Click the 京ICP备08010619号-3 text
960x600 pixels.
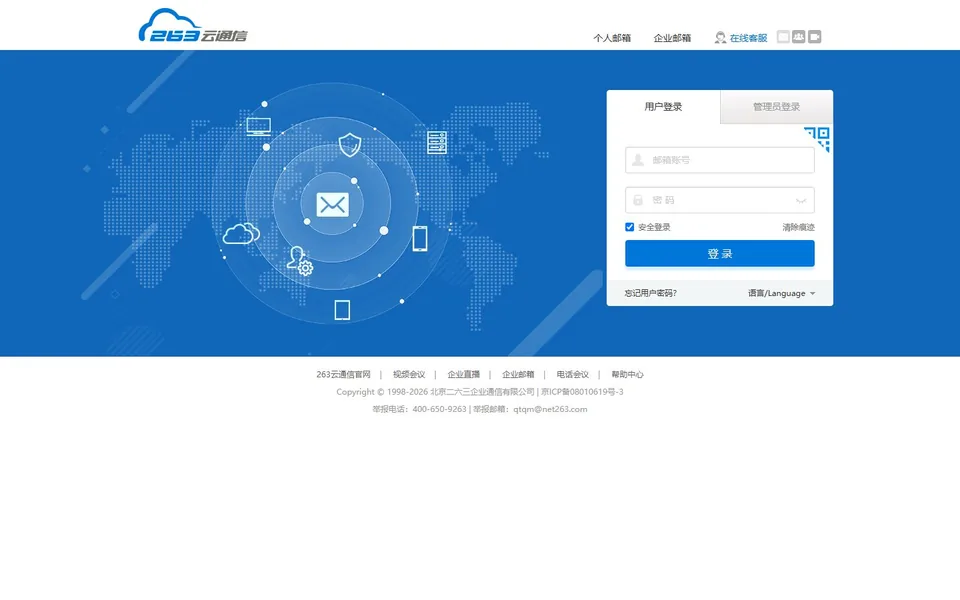click(x=582, y=392)
